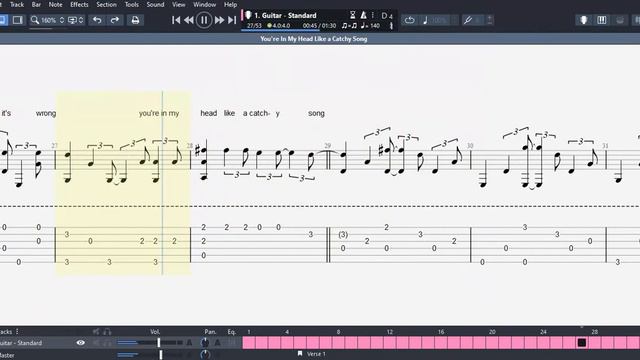Viewport: 640px width, 360px height.
Task: Jump to the first bar
Action: (176, 20)
